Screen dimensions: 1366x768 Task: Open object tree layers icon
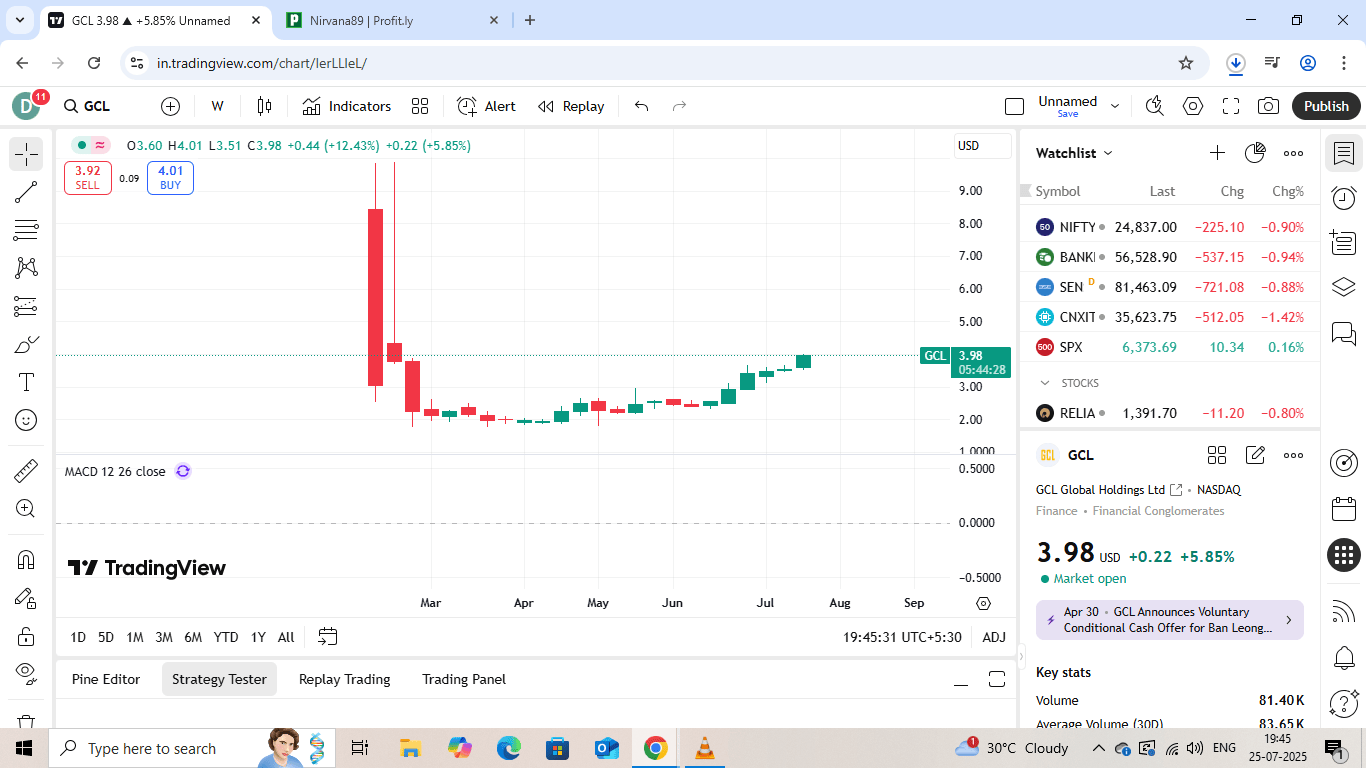coord(1344,287)
